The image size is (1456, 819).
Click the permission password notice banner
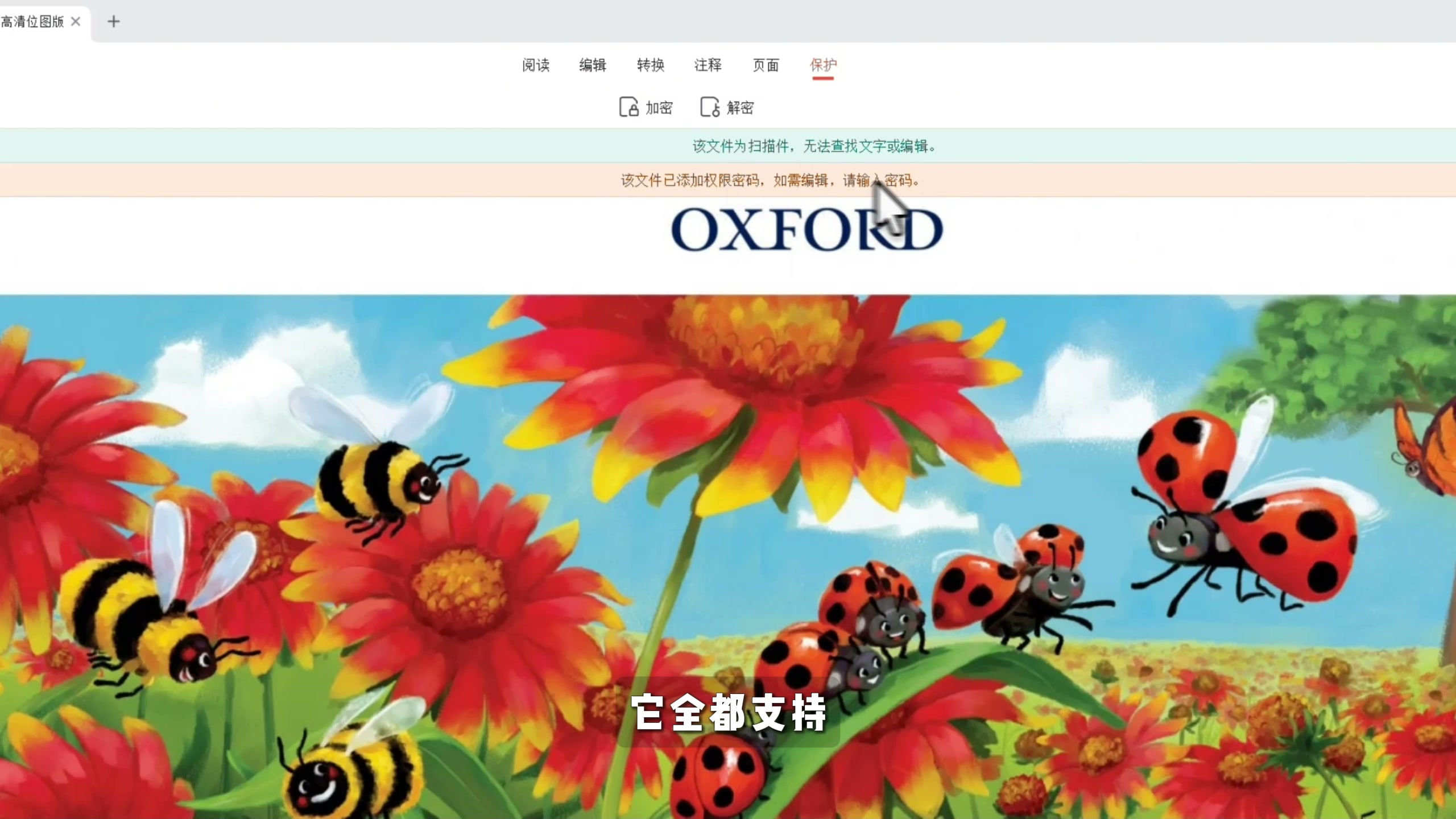tap(728, 180)
